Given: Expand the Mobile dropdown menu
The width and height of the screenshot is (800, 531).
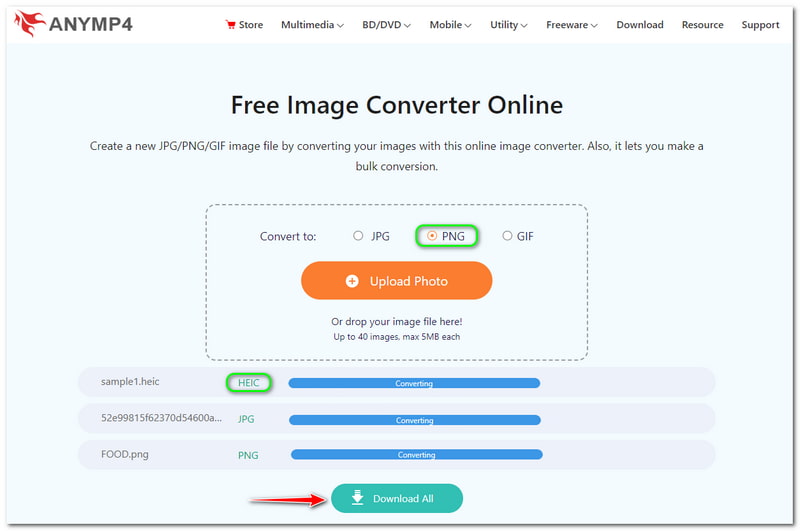Looking at the screenshot, I should coord(450,24).
